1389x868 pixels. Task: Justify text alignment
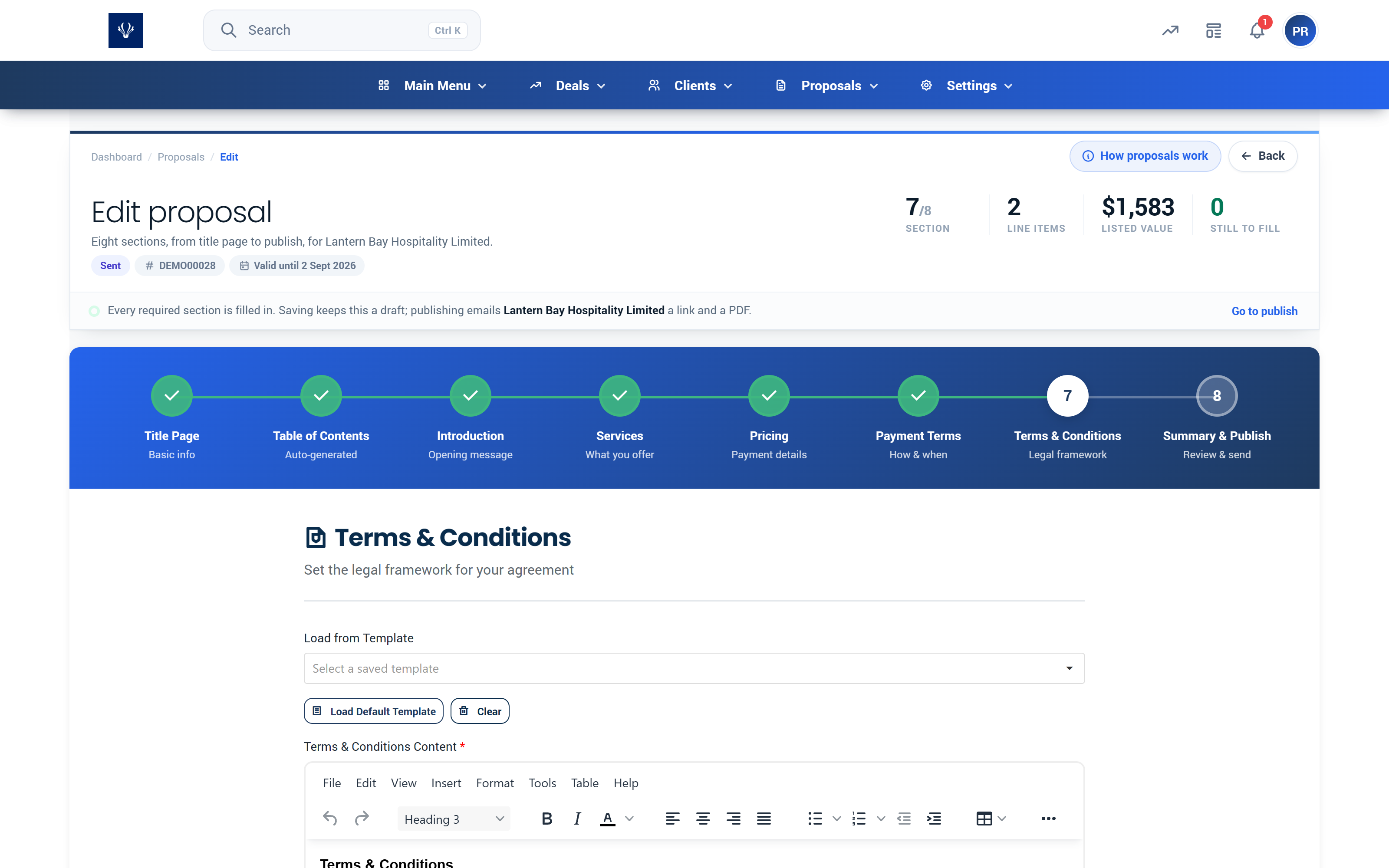tap(764, 819)
